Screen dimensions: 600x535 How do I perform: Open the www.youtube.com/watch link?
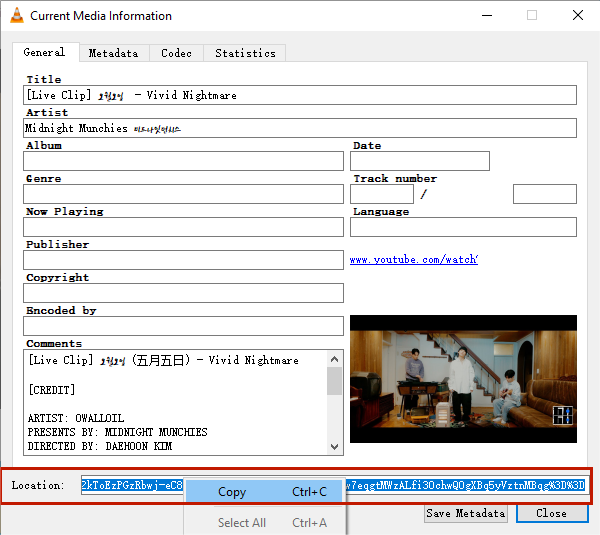413,260
